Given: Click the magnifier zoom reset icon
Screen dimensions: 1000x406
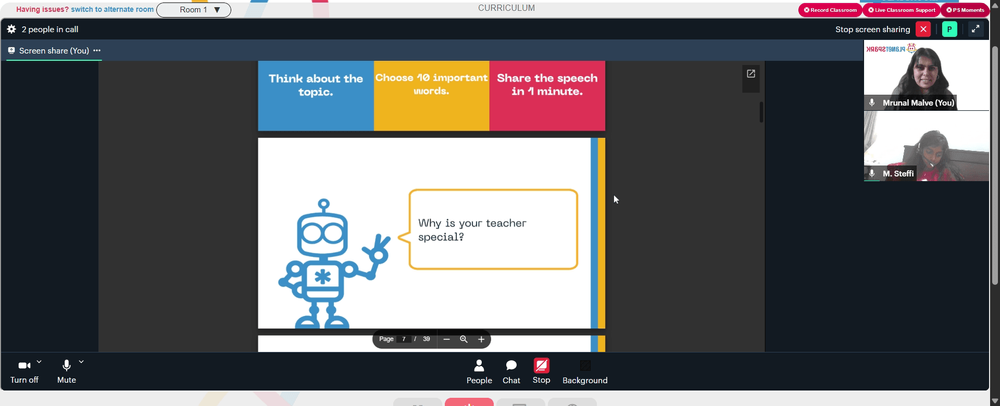Looking at the screenshot, I should [x=464, y=339].
